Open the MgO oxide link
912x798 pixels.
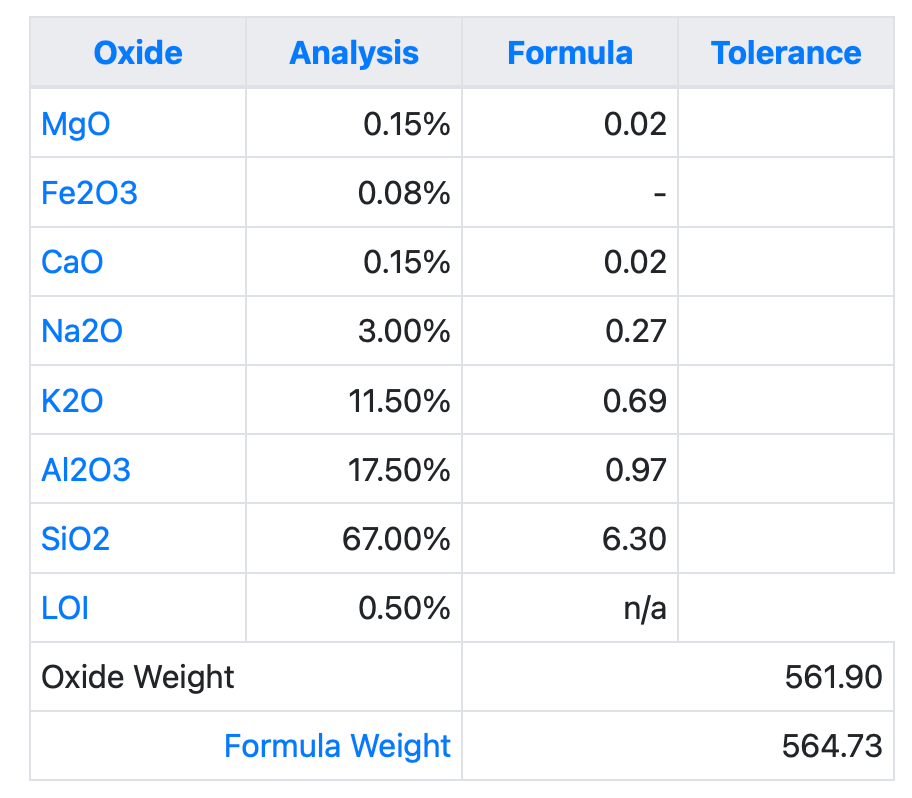tap(75, 124)
